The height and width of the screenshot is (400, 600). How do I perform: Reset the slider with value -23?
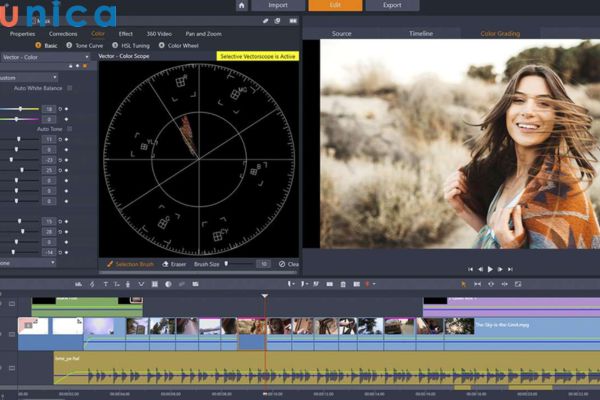pyautogui.click(x=60, y=160)
